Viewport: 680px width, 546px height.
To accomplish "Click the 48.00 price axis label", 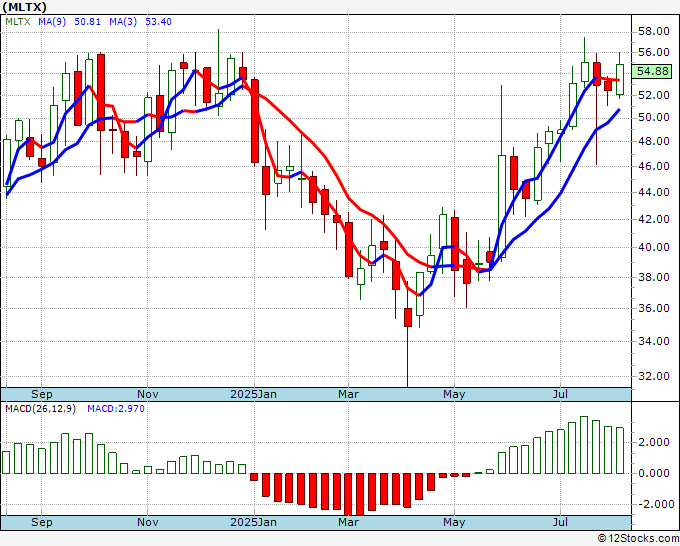I will [654, 141].
